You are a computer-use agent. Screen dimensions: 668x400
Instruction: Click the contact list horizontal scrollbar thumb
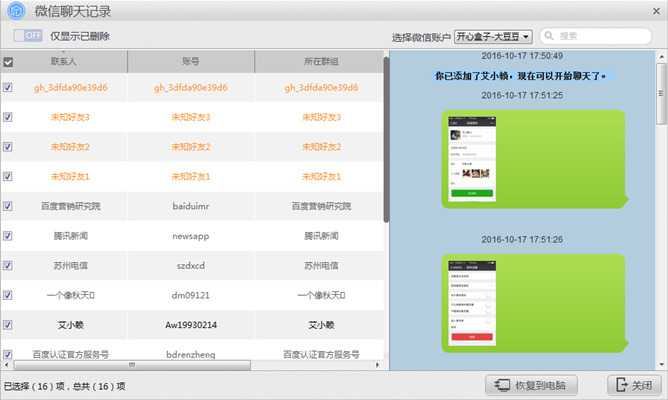click(x=132, y=365)
